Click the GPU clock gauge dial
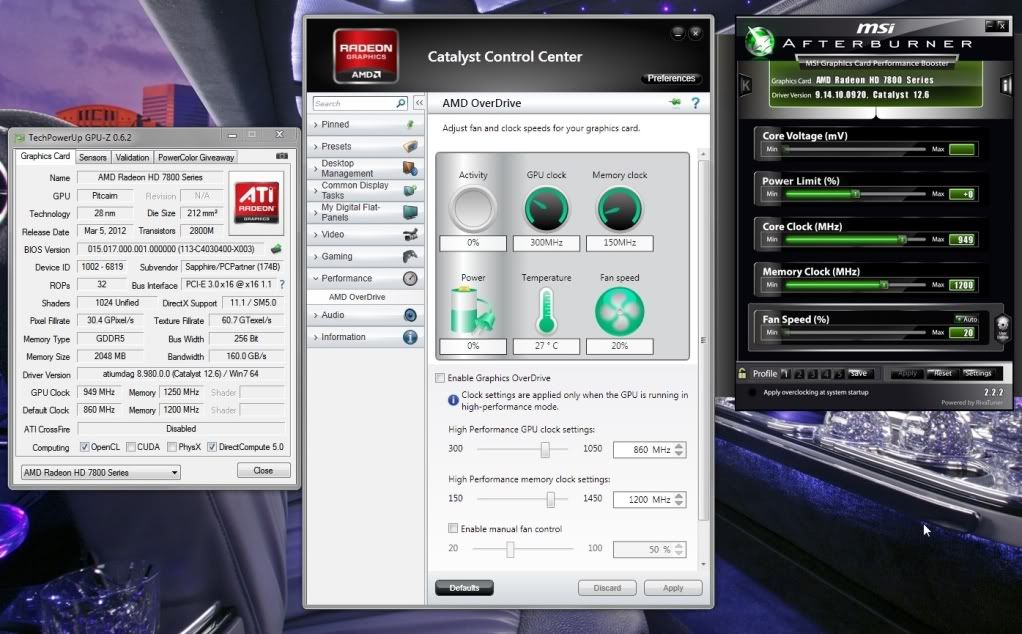The height and width of the screenshot is (634, 1022). tap(546, 209)
